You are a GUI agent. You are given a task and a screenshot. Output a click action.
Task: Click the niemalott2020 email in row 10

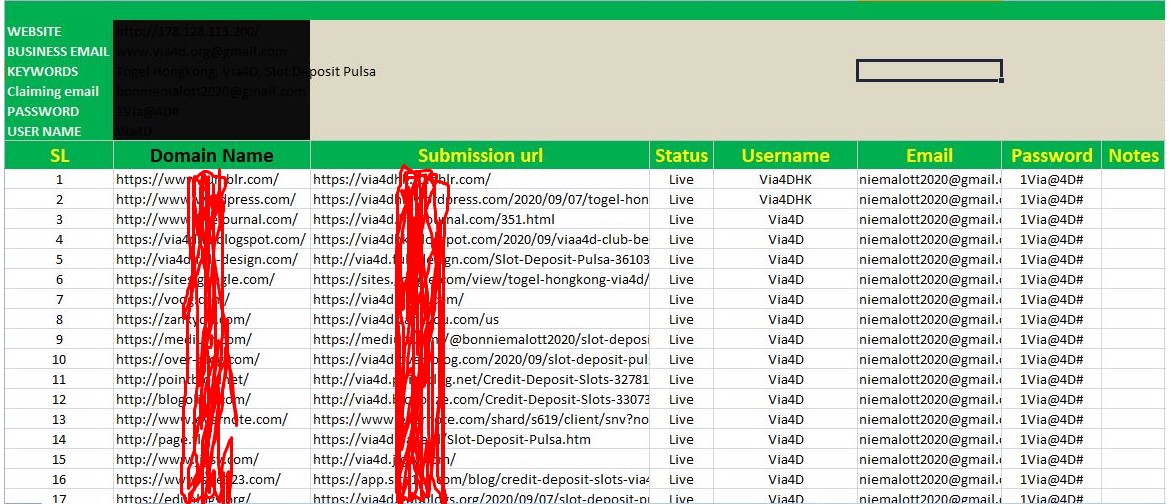coord(929,359)
